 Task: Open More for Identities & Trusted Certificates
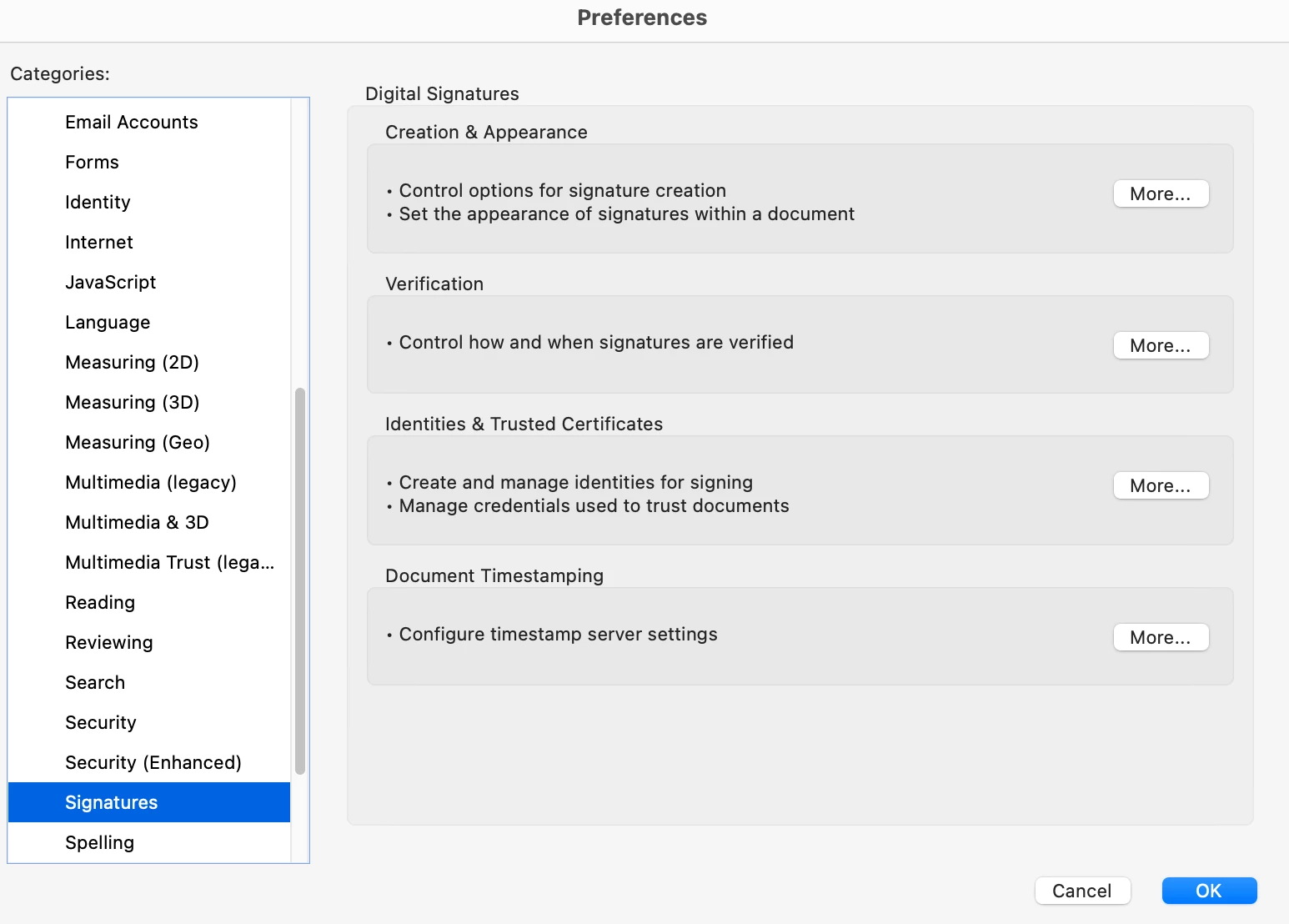(x=1161, y=485)
